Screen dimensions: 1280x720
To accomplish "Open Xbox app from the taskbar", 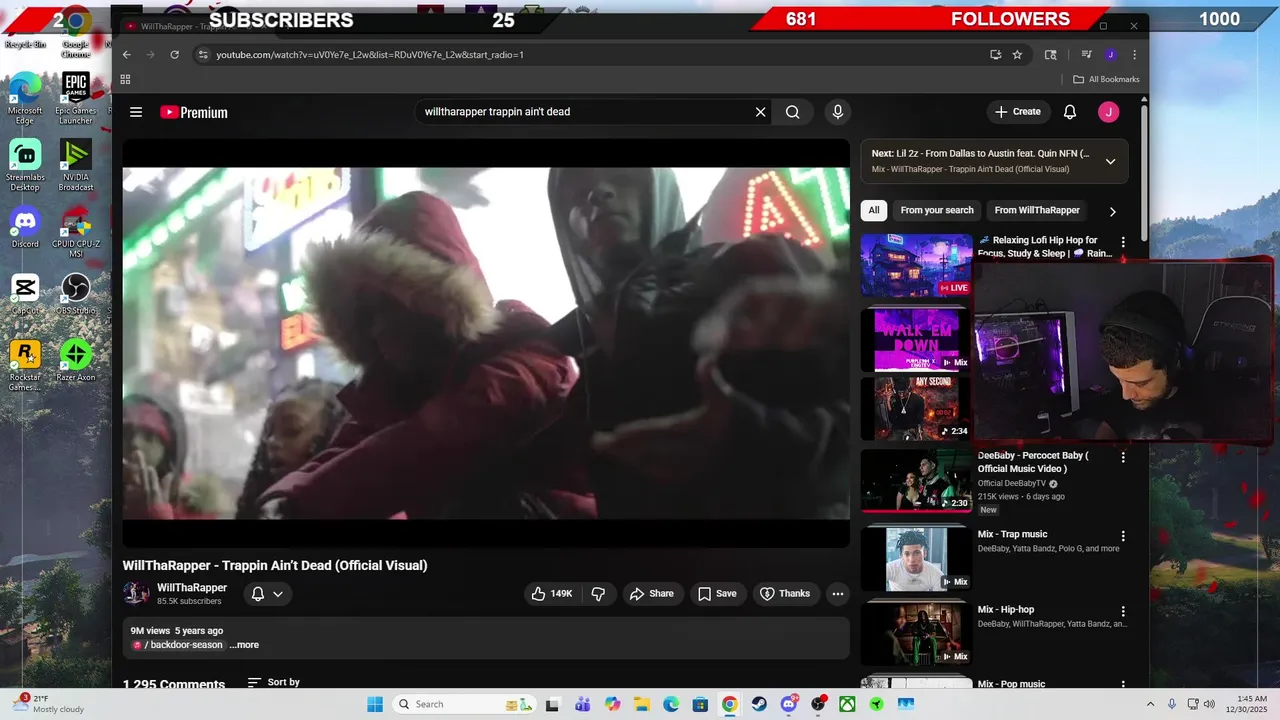I will (x=847, y=704).
